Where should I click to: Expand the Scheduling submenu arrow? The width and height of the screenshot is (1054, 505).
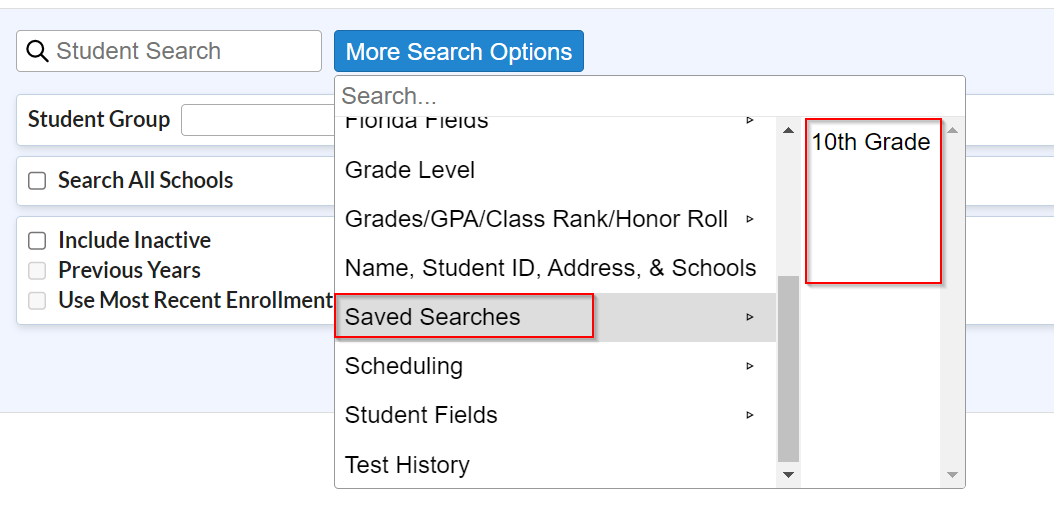point(750,366)
